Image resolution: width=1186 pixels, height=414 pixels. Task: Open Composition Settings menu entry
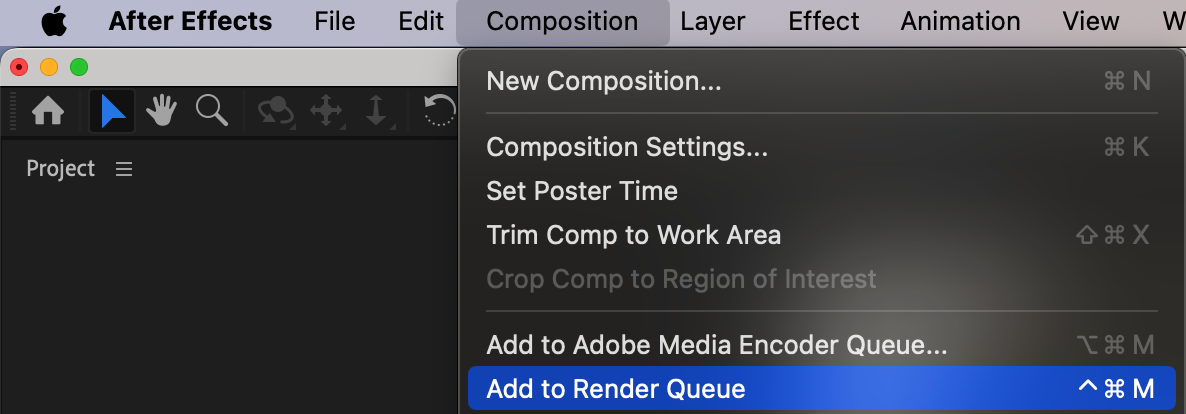click(x=627, y=147)
